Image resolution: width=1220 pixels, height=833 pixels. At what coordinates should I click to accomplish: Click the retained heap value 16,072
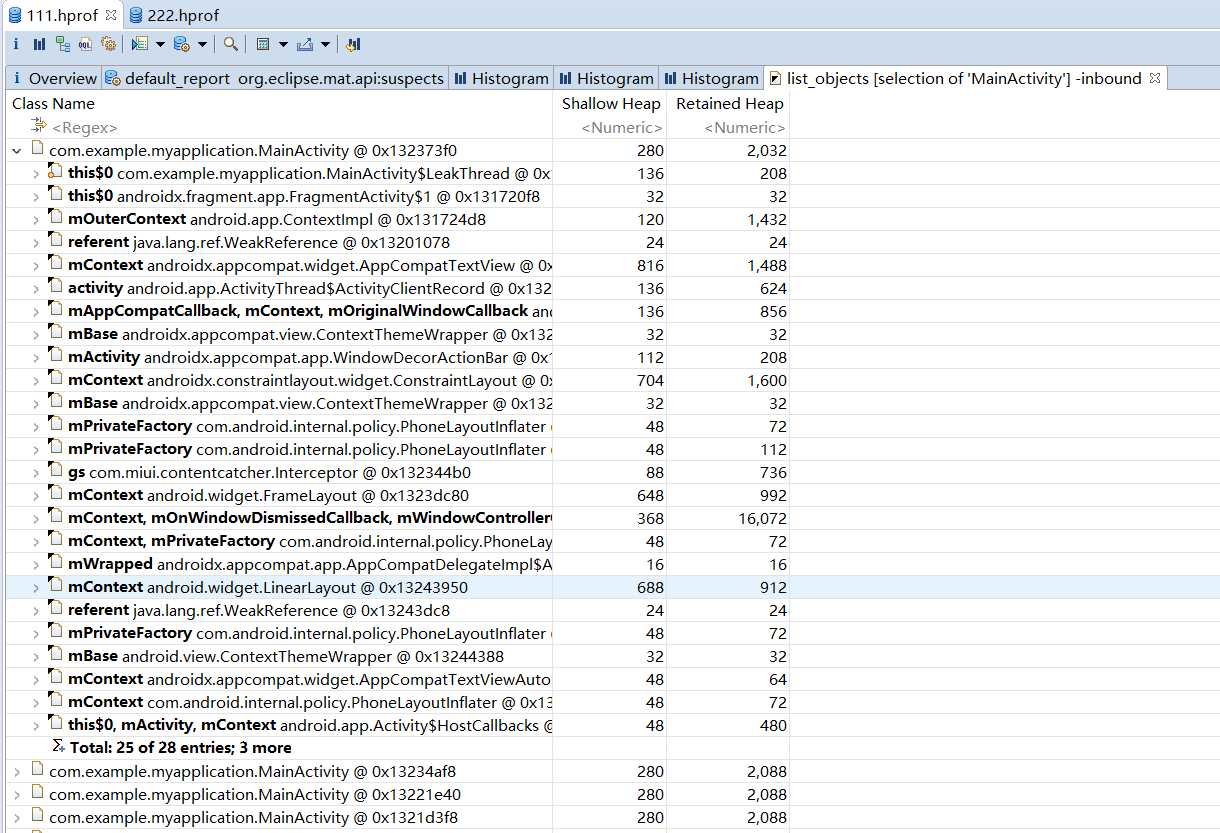(x=763, y=519)
